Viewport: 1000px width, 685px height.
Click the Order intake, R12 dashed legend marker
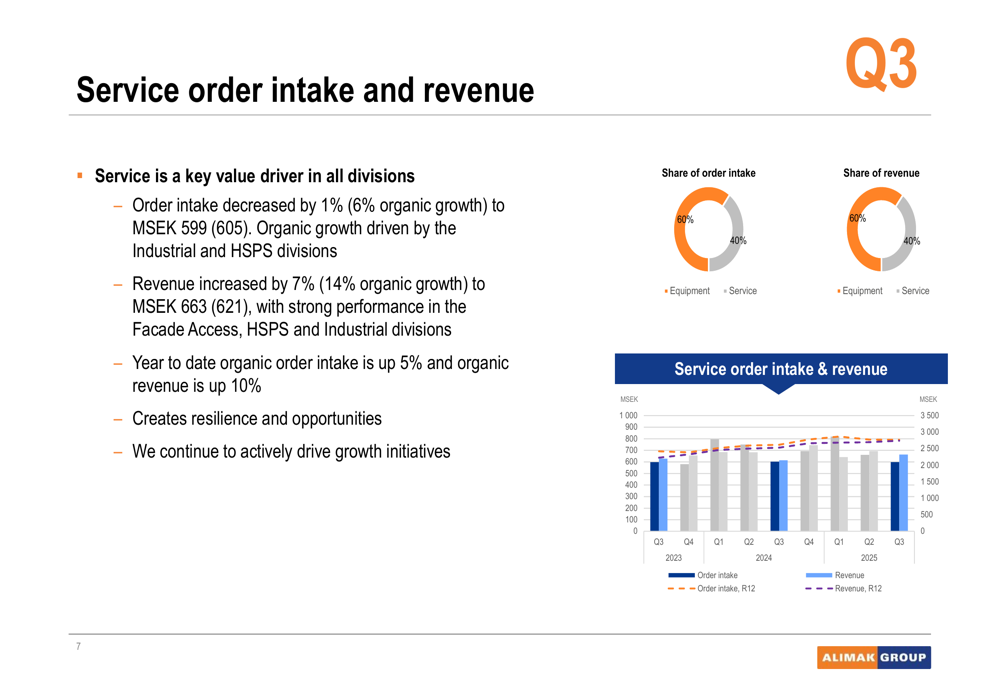(680, 589)
